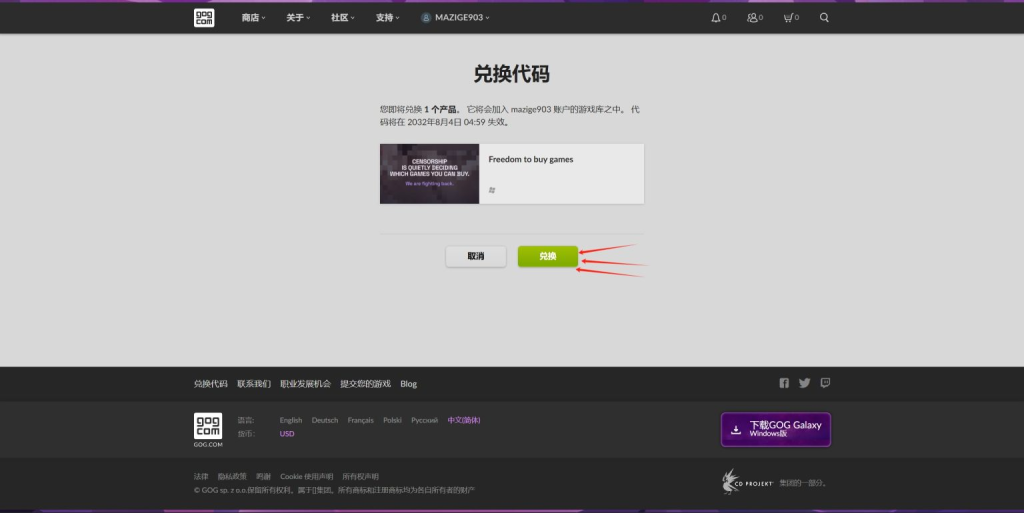Click the CD Projekt logo in footer
The height and width of the screenshot is (513, 1024).
coord(747,482)
